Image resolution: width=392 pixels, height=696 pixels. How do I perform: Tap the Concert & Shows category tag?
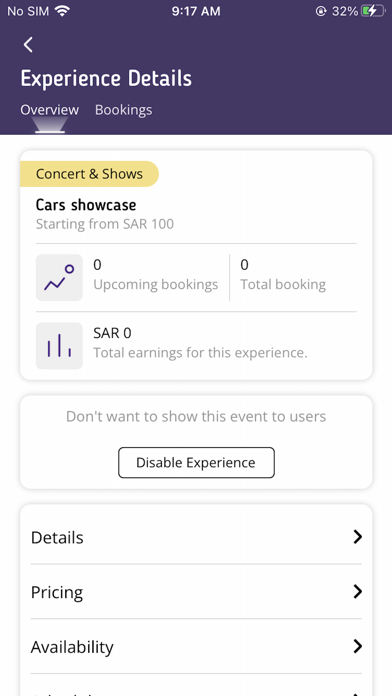click(x=89, y=174)
